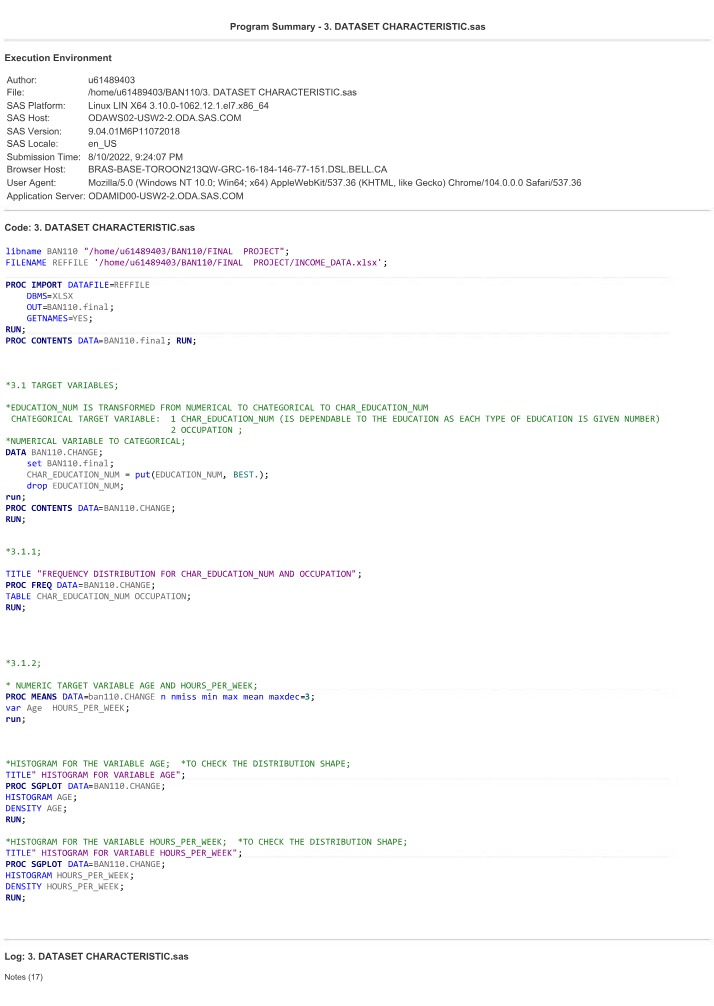Click 'PROC CONTENTS DATA=BAN110.final; RUN;' line
The image size is (714, 1006).
click(x=101, y=341)
